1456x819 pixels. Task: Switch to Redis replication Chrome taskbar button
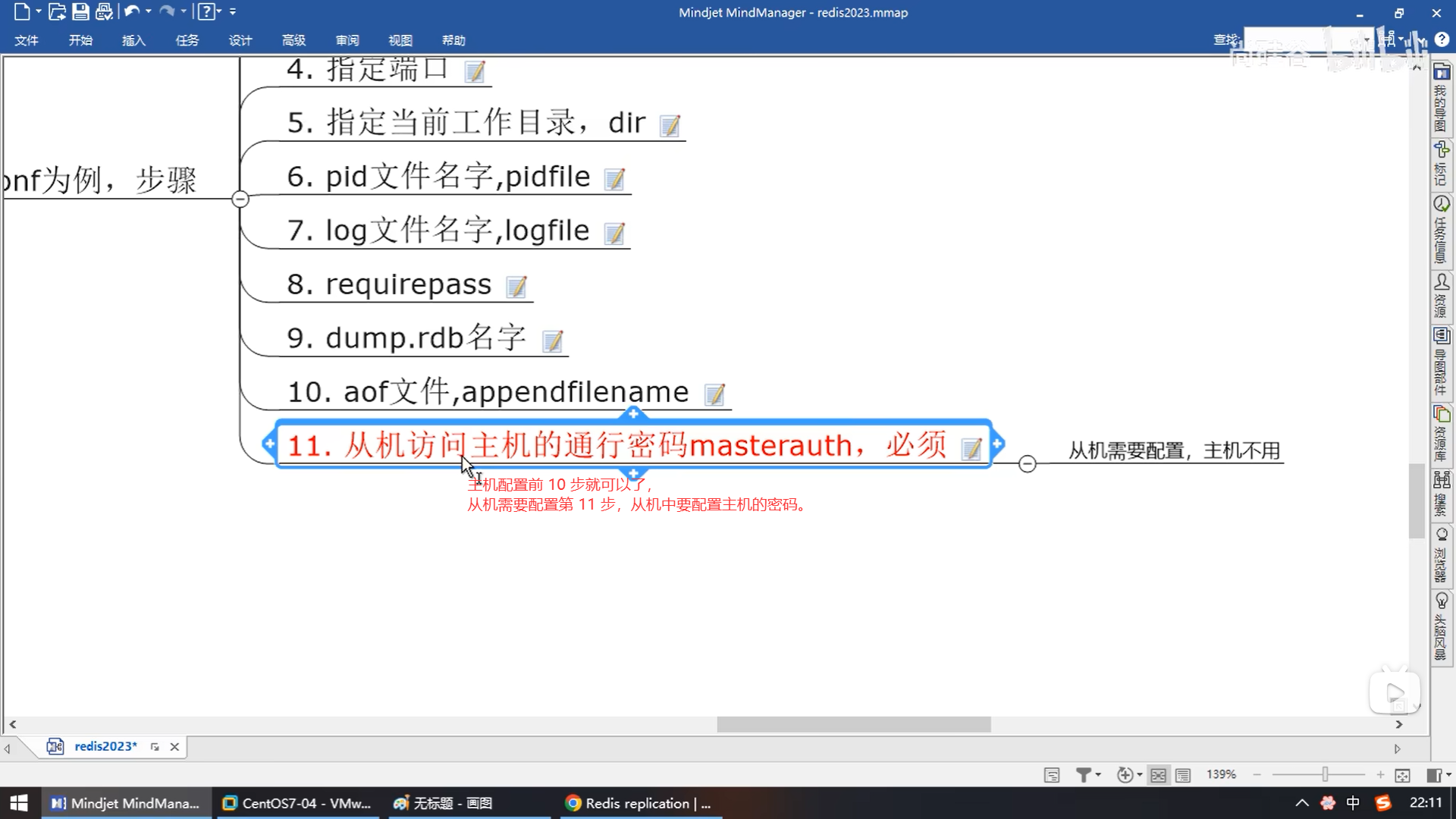(x=641, y=803)
